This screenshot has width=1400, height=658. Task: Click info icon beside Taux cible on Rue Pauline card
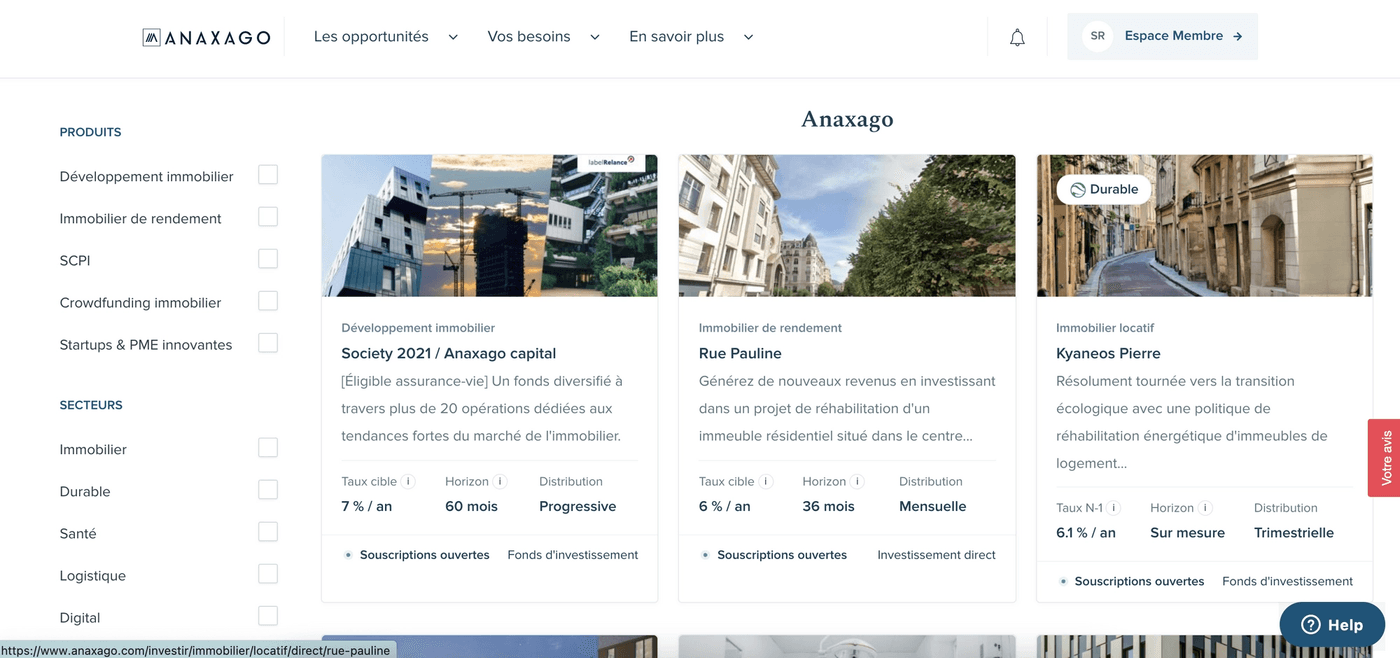[766, 482]
